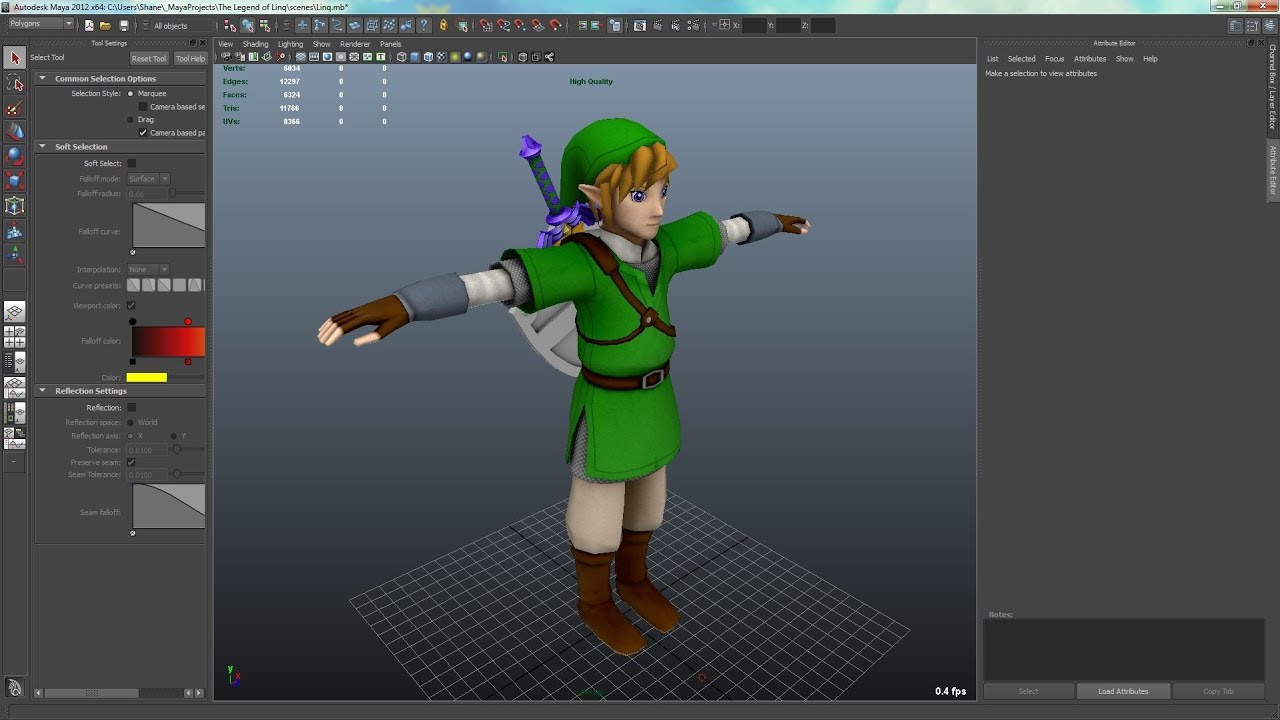
Task: Collapse the Common Selection Options section
Action: [x=42, y=78]
